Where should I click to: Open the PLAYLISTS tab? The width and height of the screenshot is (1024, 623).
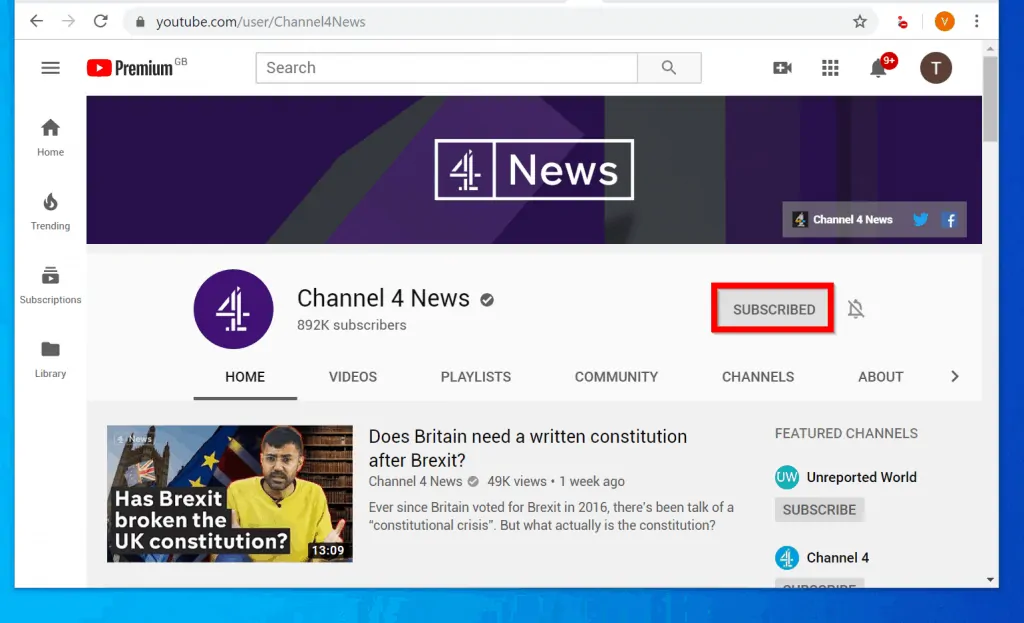point(475,377)
